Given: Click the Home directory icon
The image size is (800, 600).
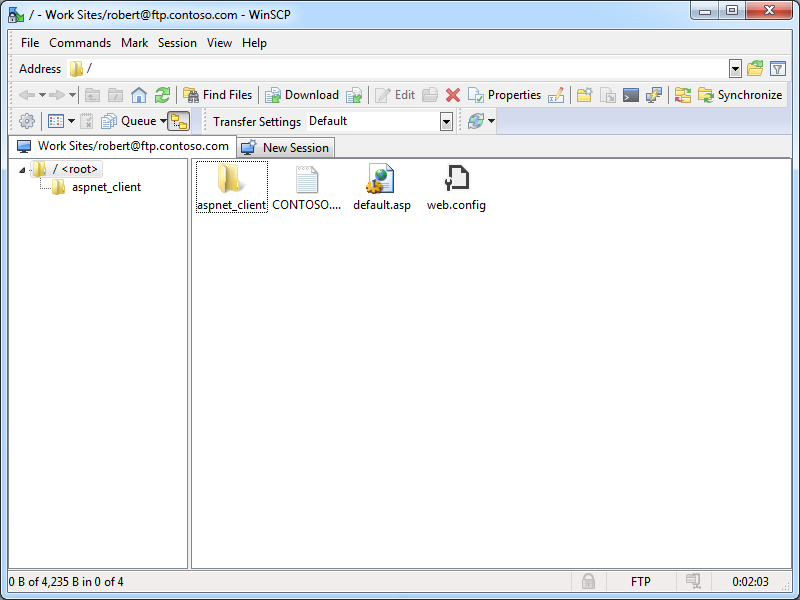Looking at the screenshot, I should (139, 95).
